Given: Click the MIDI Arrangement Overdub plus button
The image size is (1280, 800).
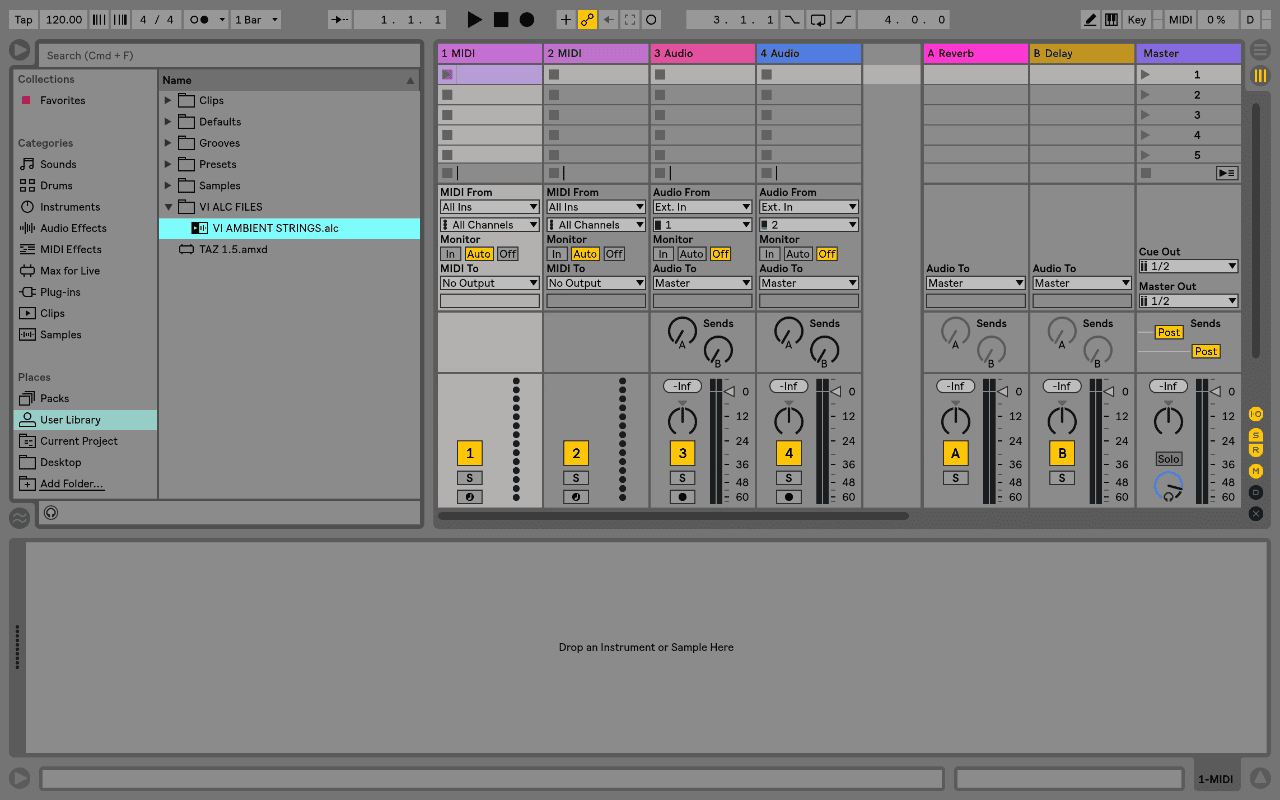Looking at the screenshot, I should (x=566, y=20).
